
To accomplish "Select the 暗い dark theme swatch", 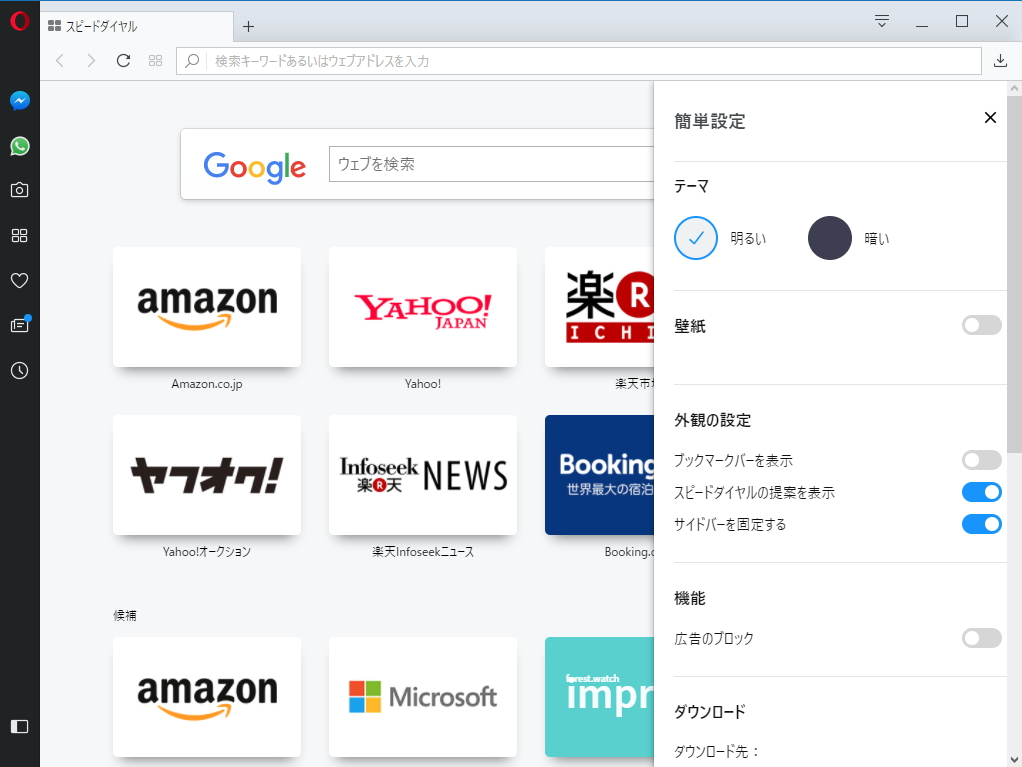I will tap(830, 238).
